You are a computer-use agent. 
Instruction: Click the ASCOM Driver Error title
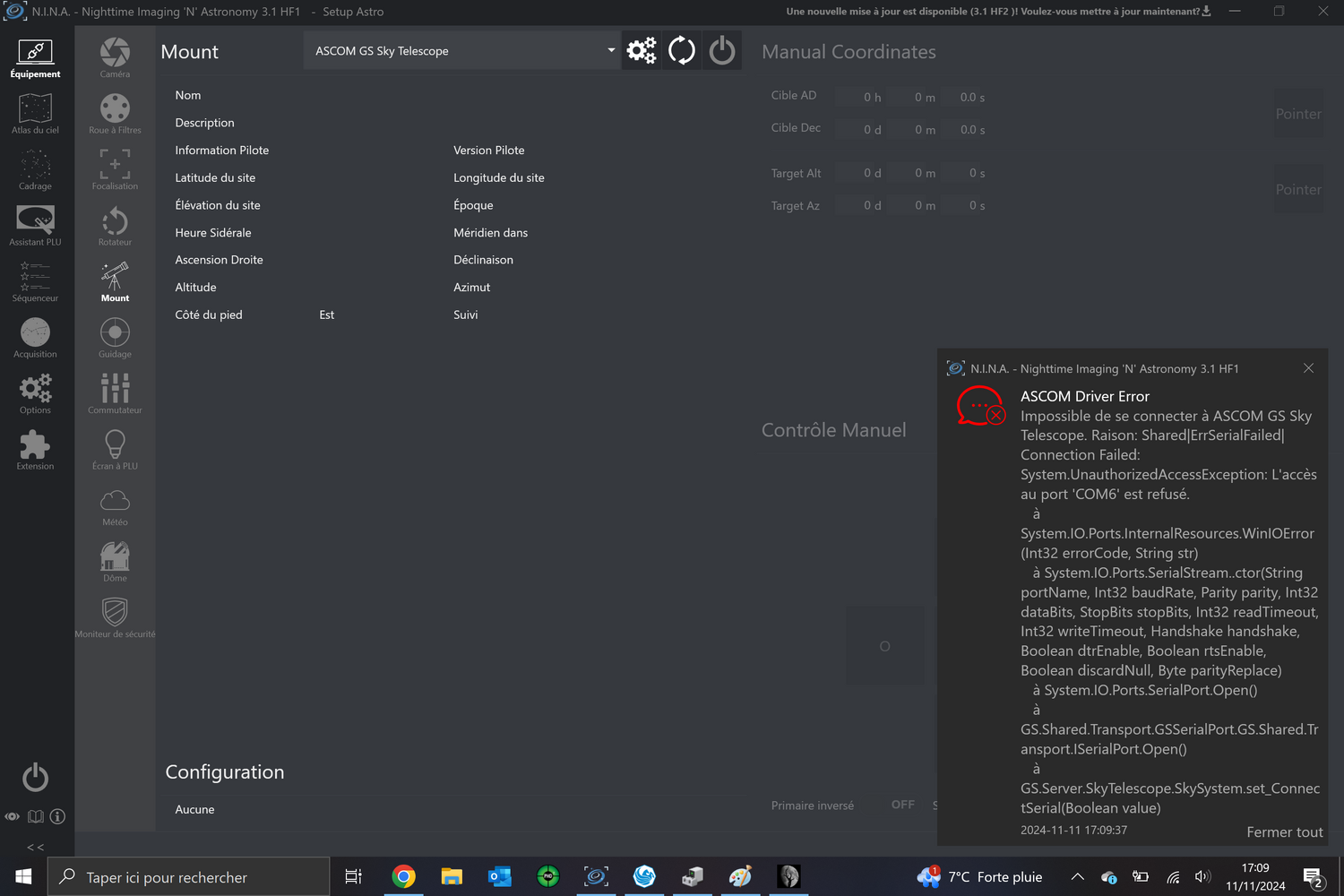(1084, 396)
